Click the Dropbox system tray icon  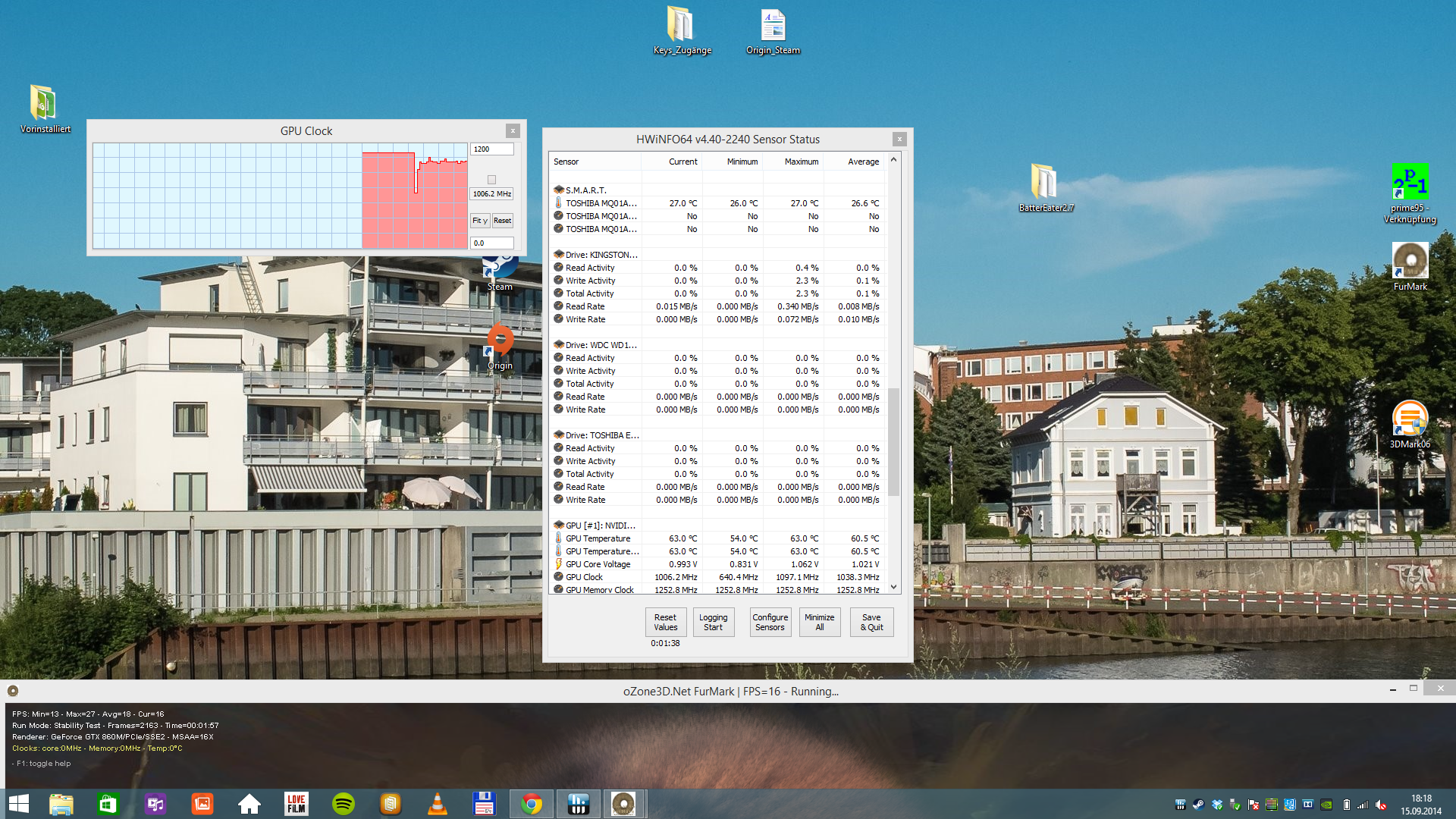[x=1217, y=805]
